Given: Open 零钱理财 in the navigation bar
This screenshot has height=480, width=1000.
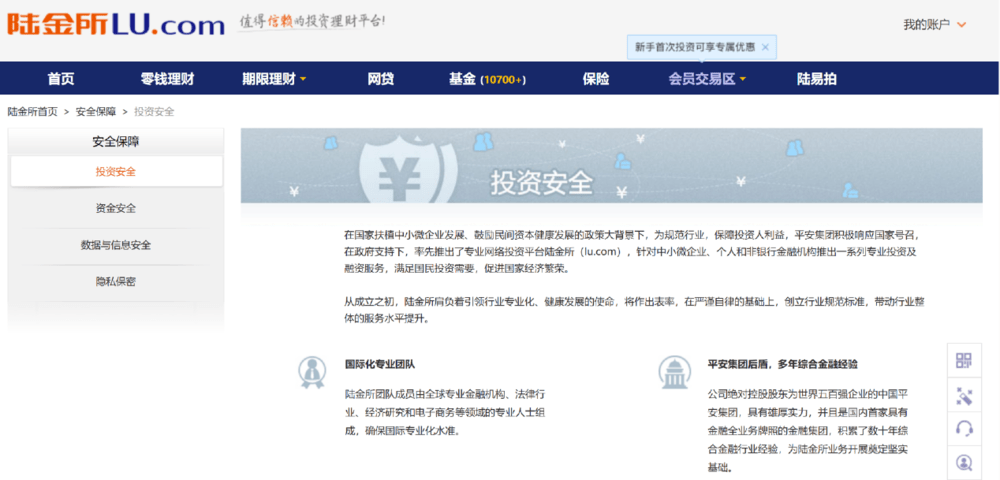Looking at the screenshot, I should (x=167, y=79).
